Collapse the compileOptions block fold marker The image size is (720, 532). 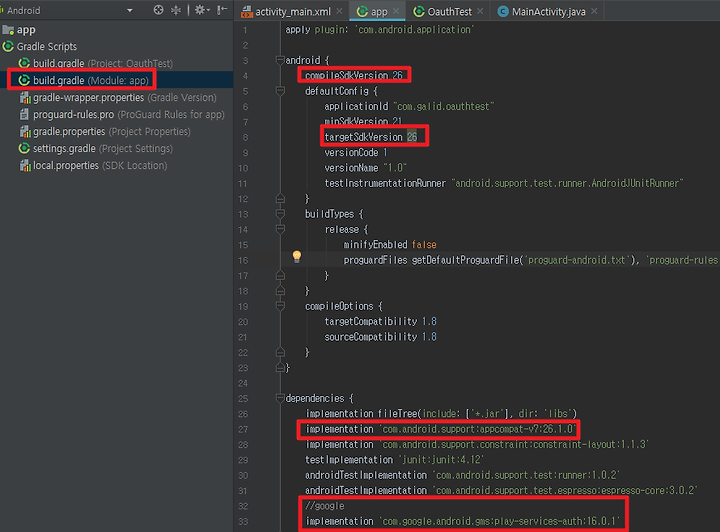click(x=280, y=306)
